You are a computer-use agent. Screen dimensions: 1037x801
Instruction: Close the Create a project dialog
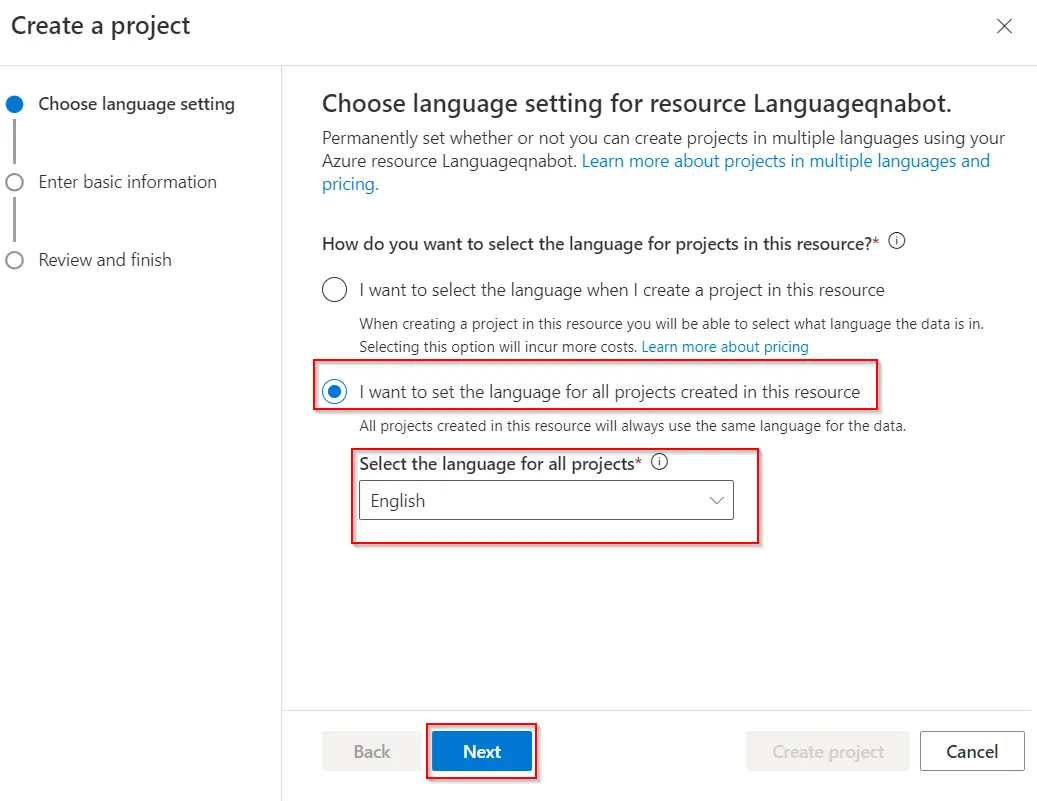point(1004,26)
